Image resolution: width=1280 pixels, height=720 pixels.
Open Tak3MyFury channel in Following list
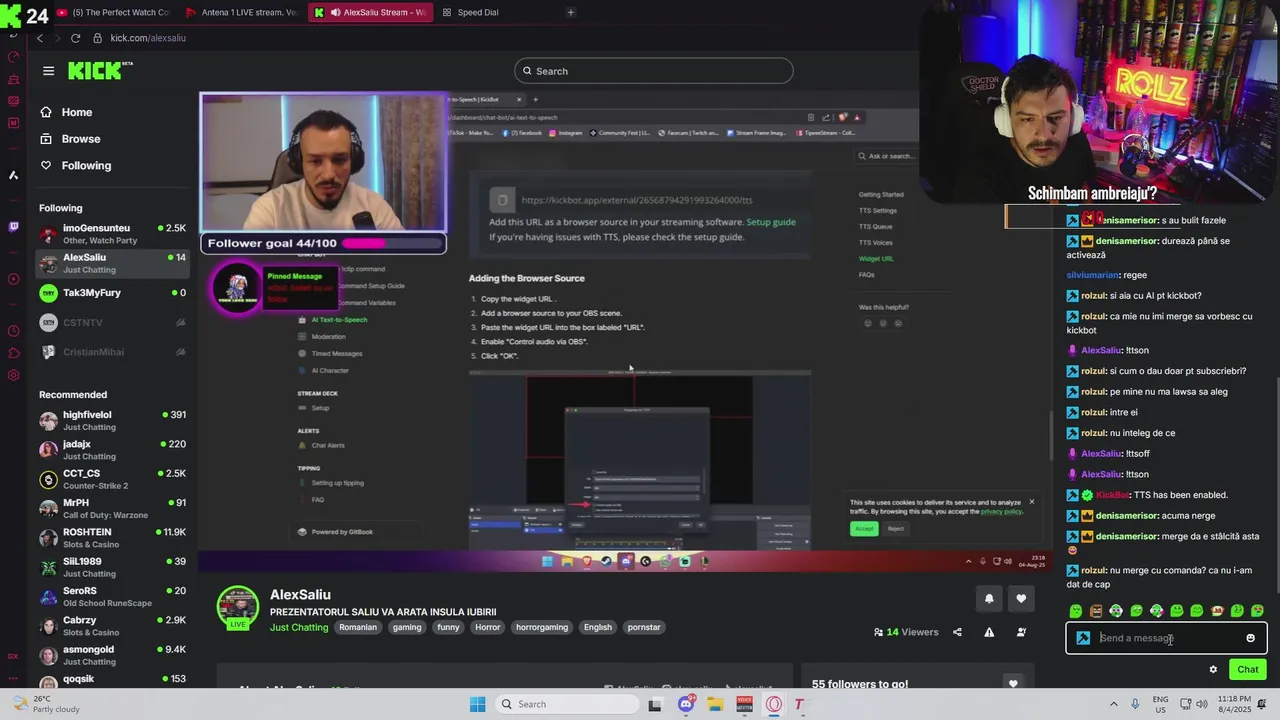click(x=112, y=293)
